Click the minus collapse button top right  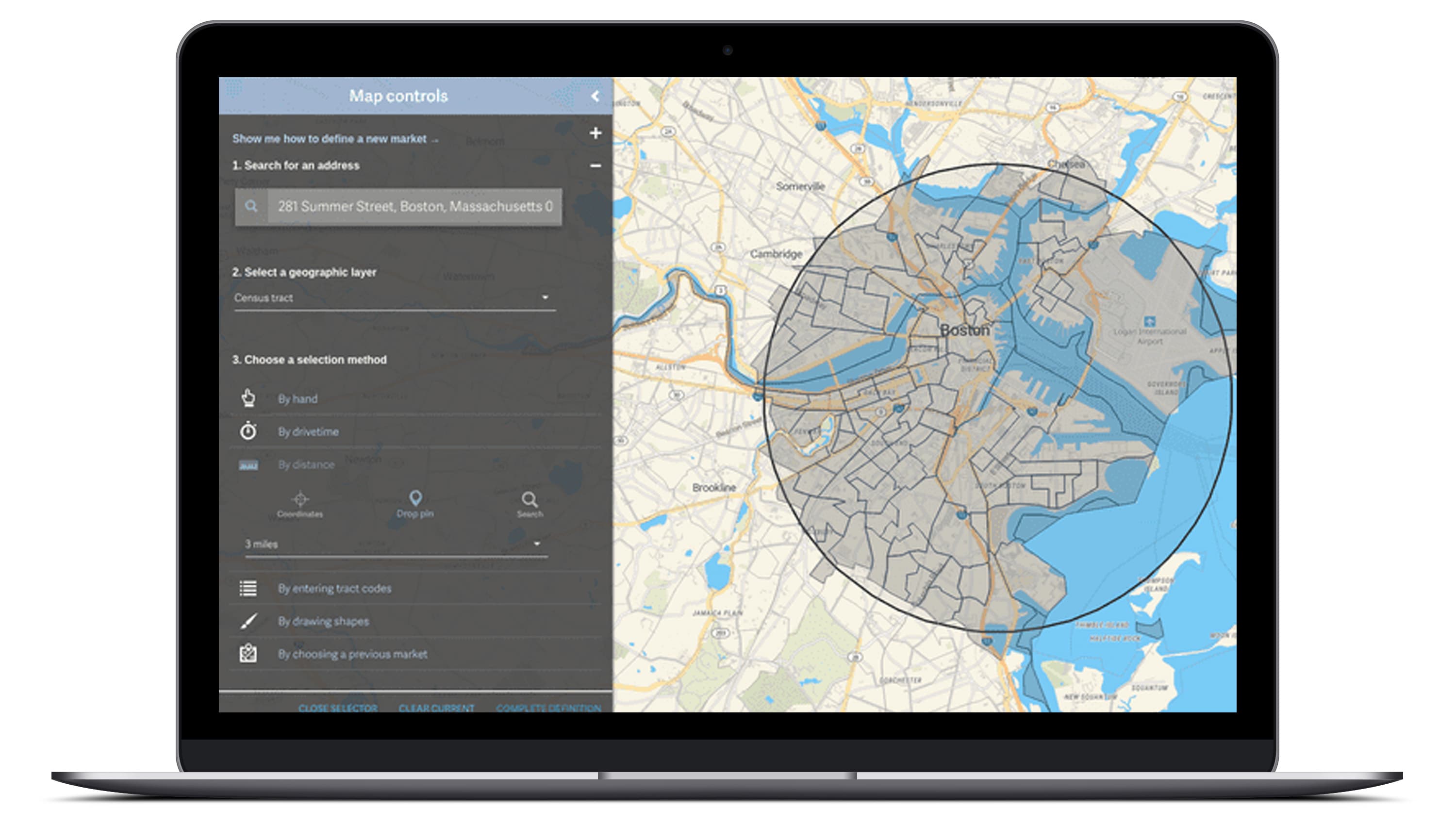(x=596, y=166)
